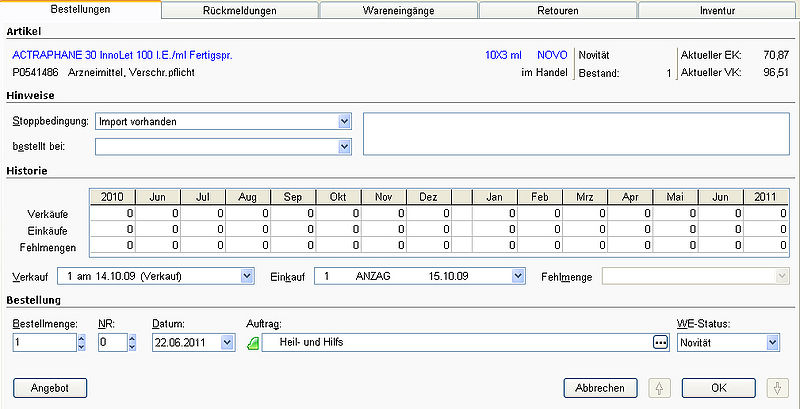Open the Verkauf history dropdown

coord(247,276)
